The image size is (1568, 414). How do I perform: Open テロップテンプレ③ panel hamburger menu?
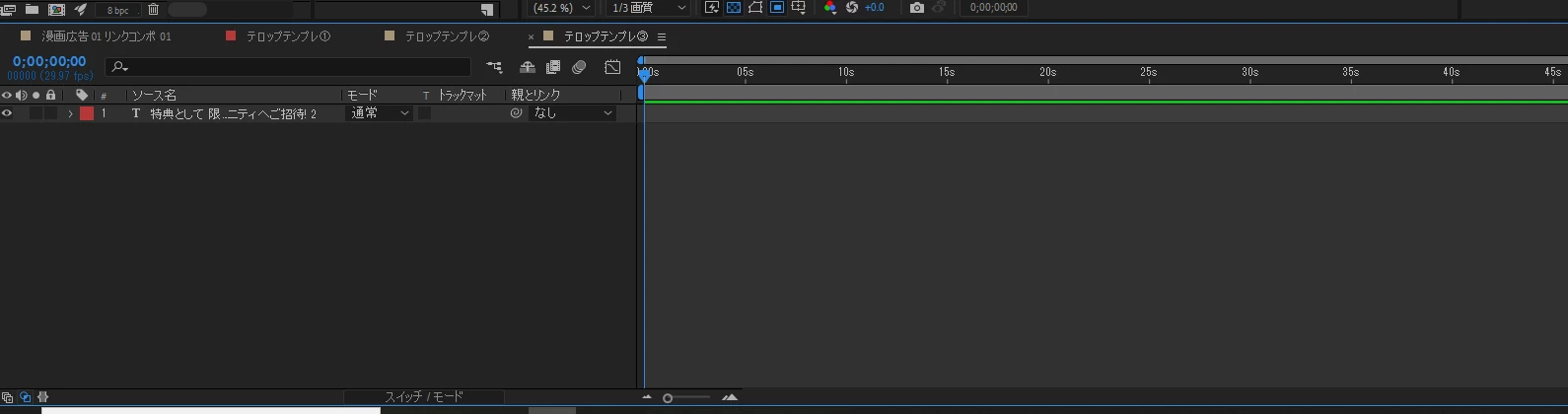click(x=662, y=37)
